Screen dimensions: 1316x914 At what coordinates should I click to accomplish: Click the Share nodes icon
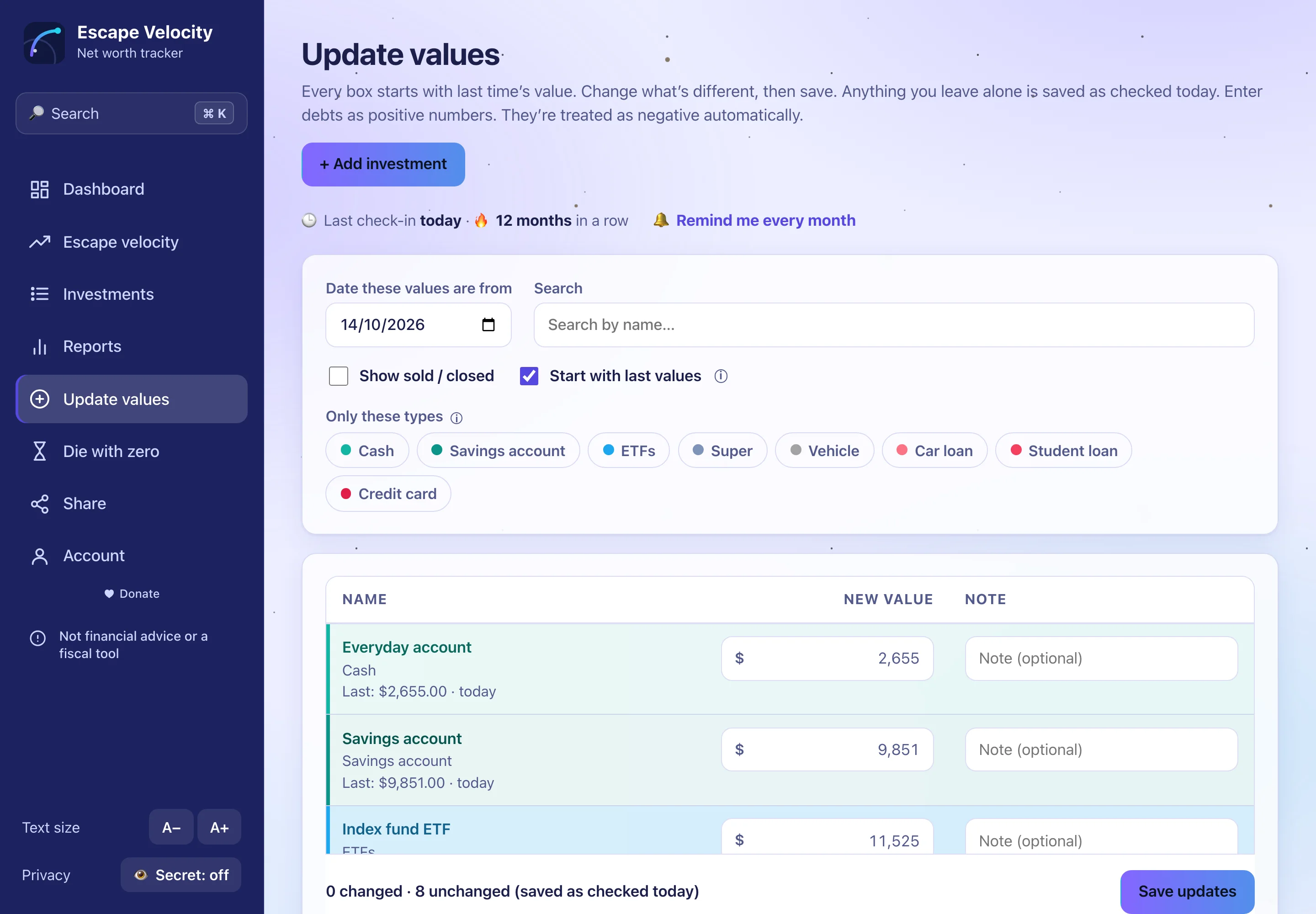39,504
